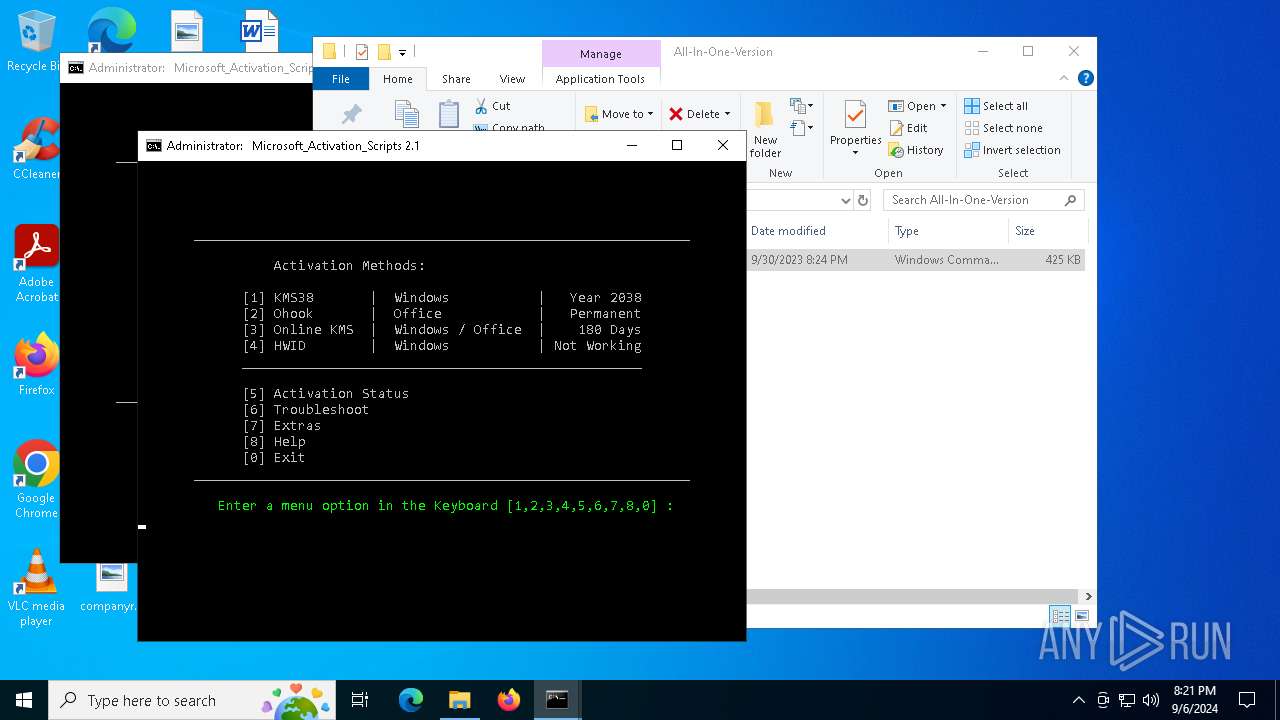
Task: Click the address bar refresh icon
Action: coord(863,200)
